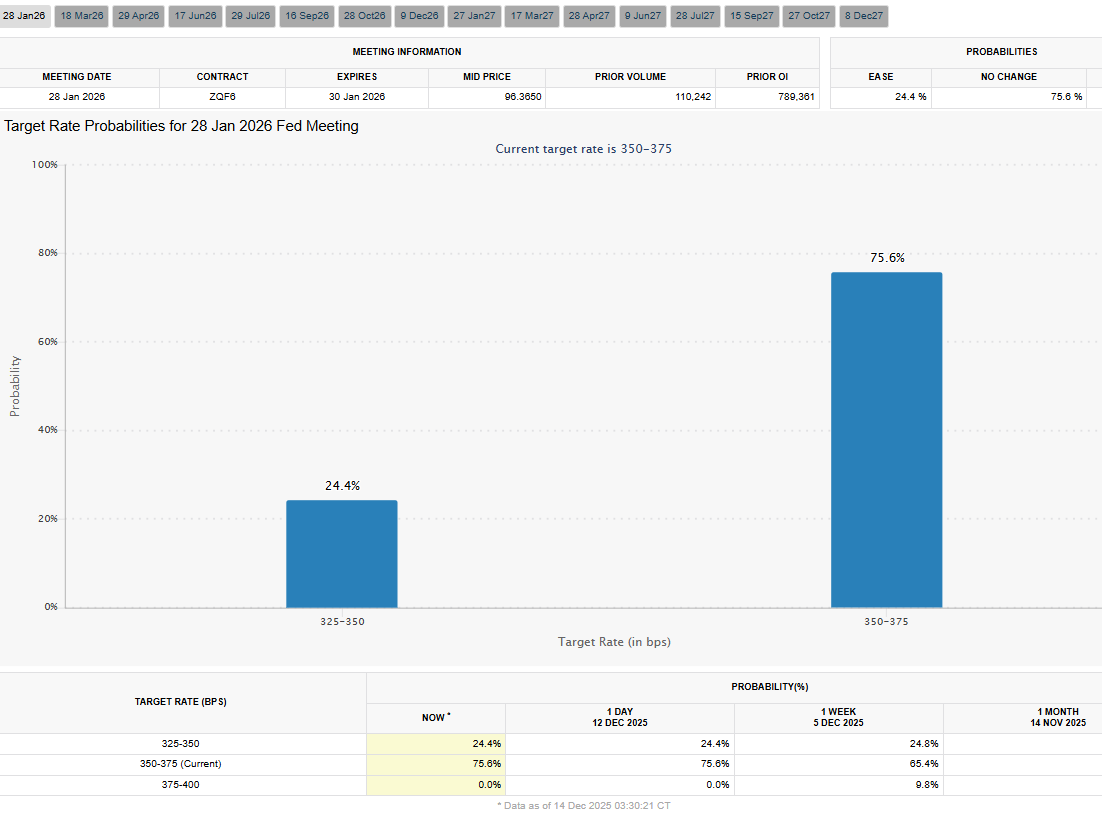Switch to the 28 Apr27 tab
The image size is (1102, 815).
click(x=589, y=16)
